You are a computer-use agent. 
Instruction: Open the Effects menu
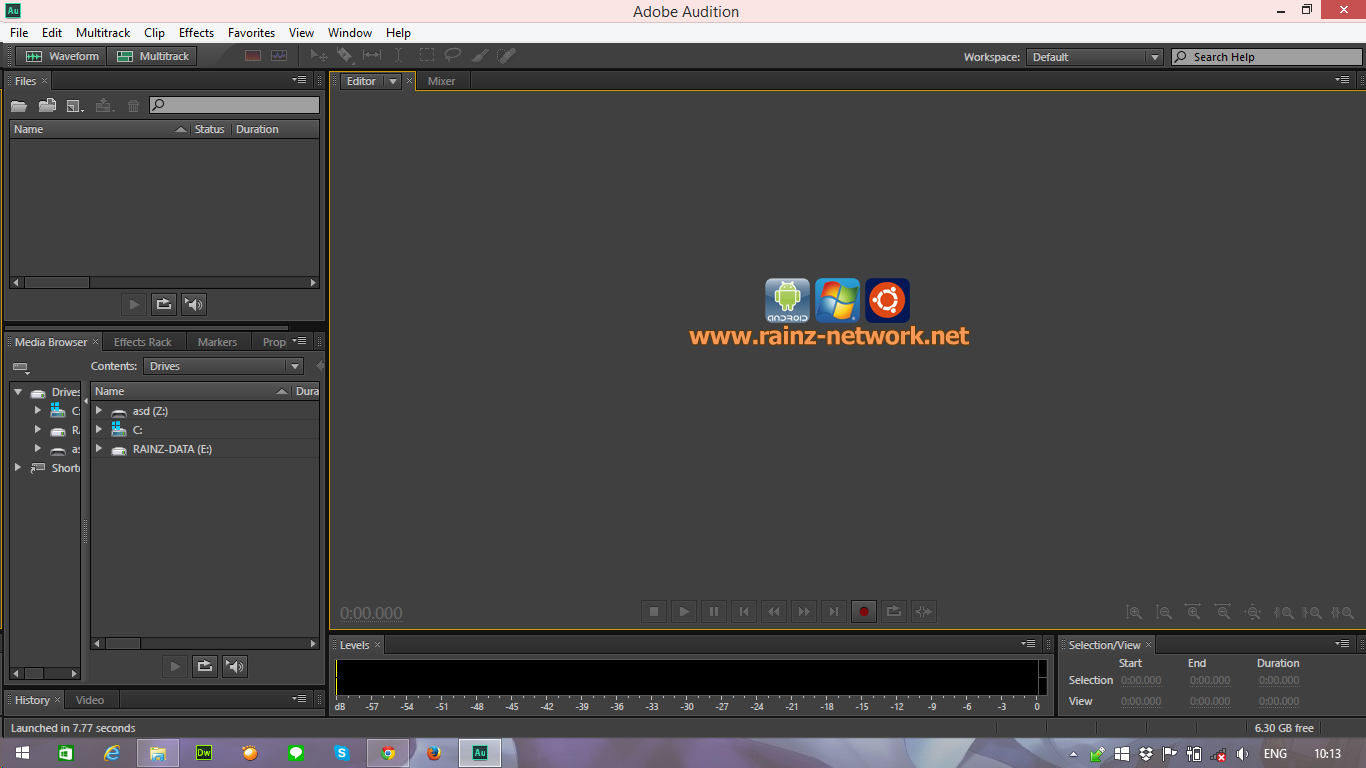click(x=196, y=33)
